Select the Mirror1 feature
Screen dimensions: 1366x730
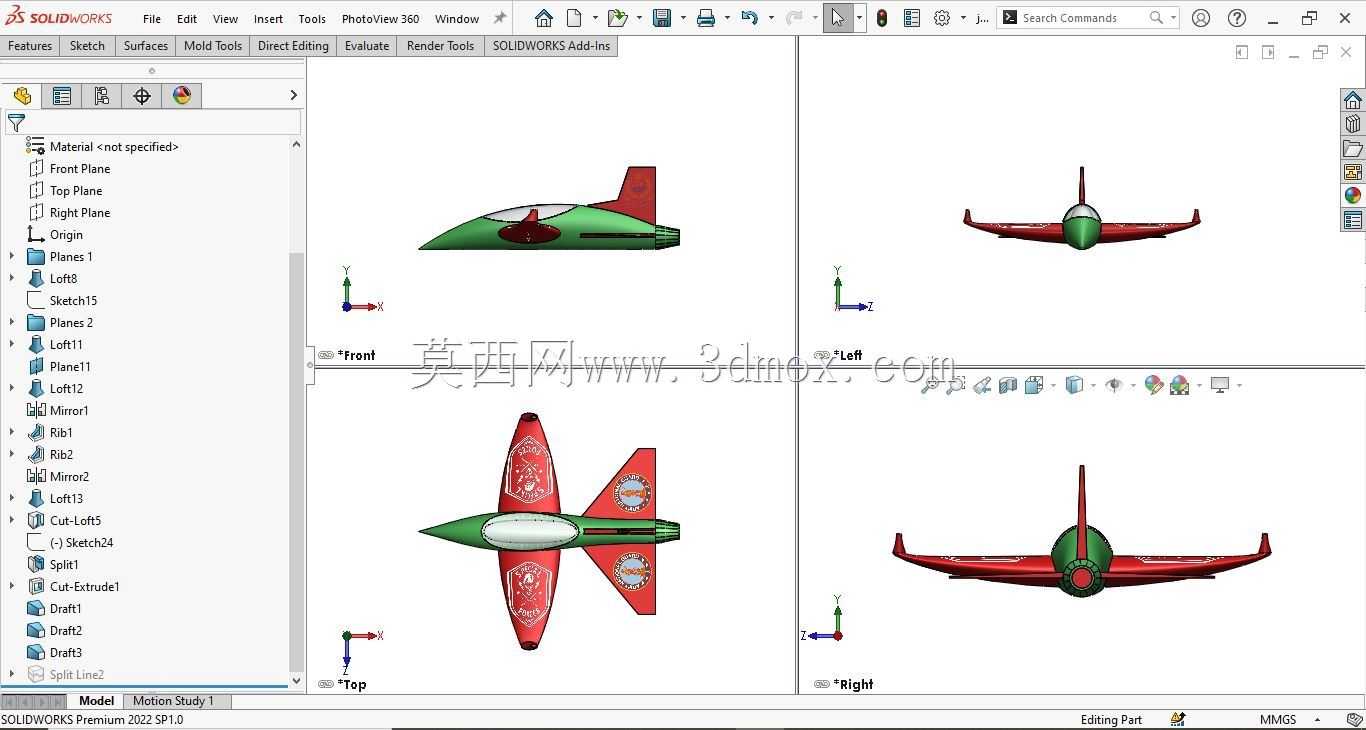coord(69,410)
